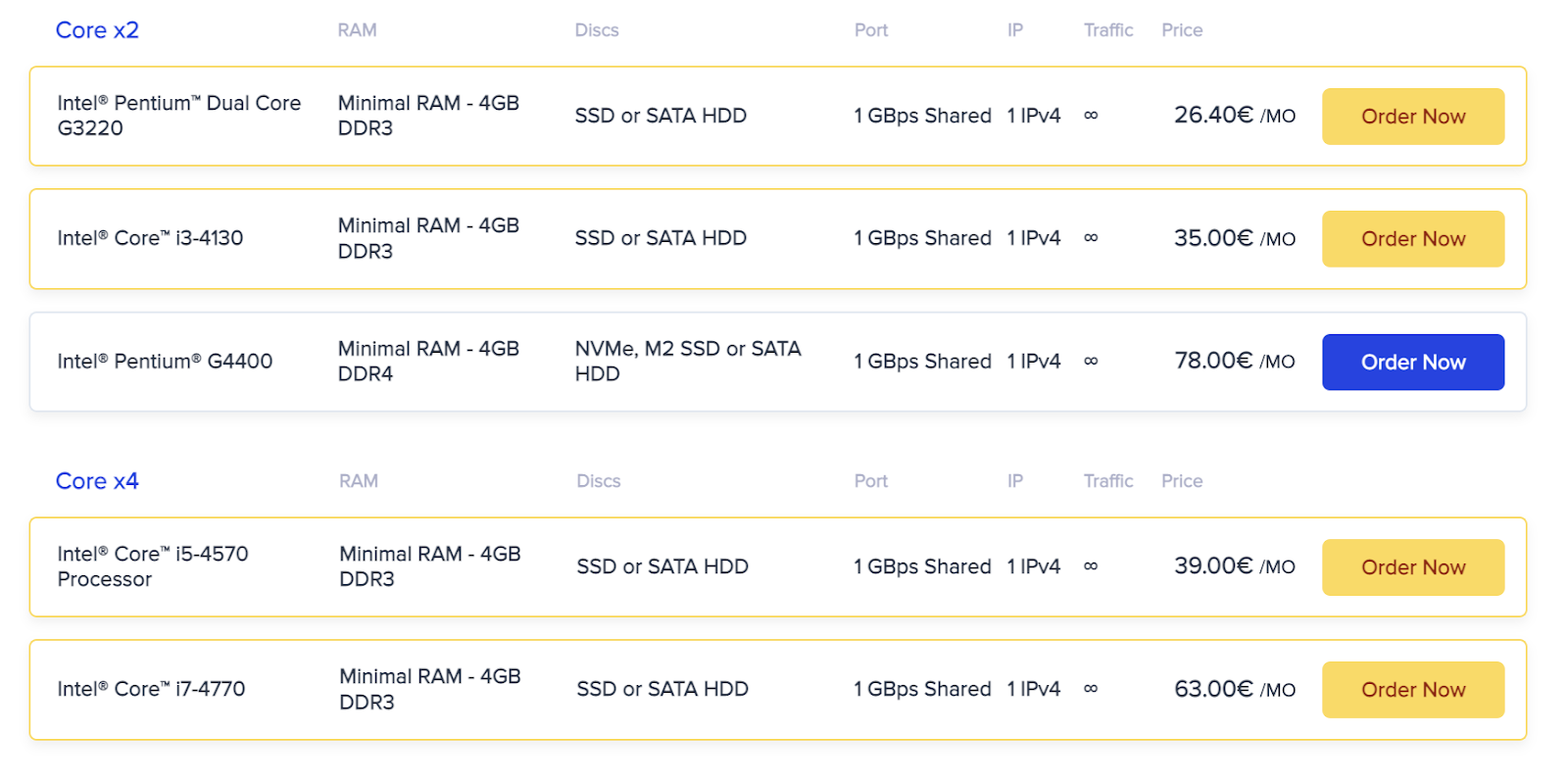Order the Pentium Dual Core G3220 server
Image resolution: width=1568 pixels, height=783 pixels.
[x=1412, y=117]
